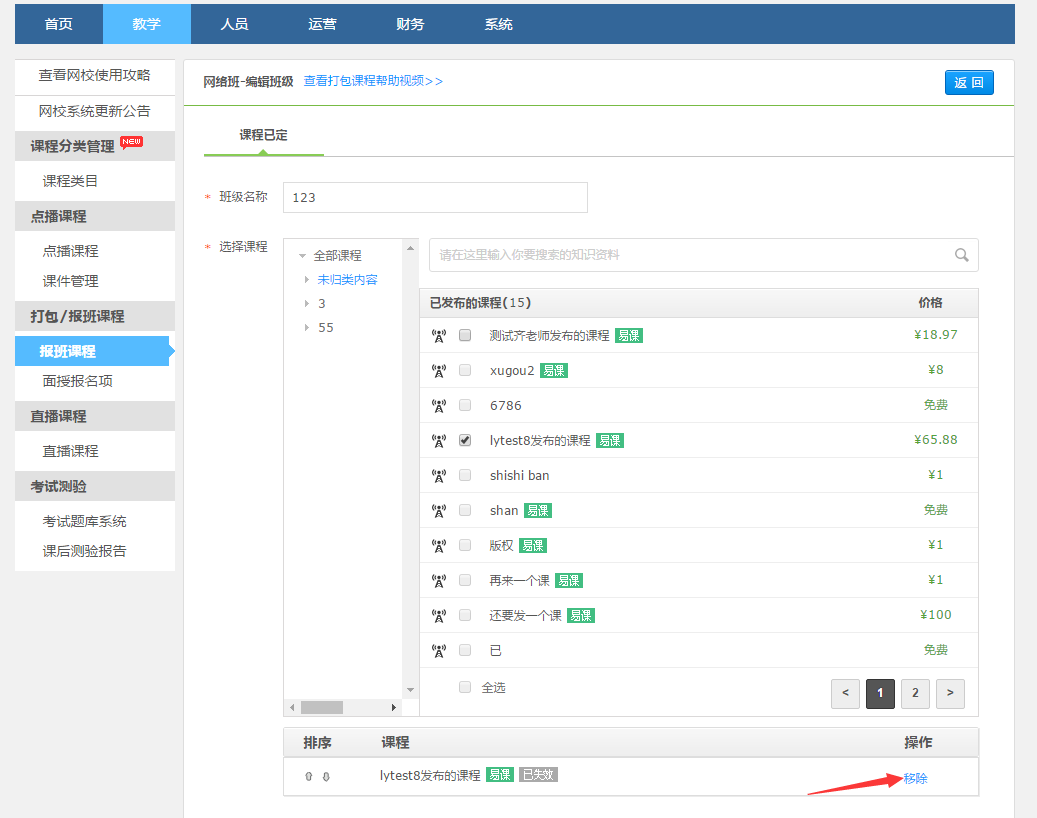1037x818 pixels.
Task: Click broadcast icon beside shishi ban
Action: coord(438,476)
